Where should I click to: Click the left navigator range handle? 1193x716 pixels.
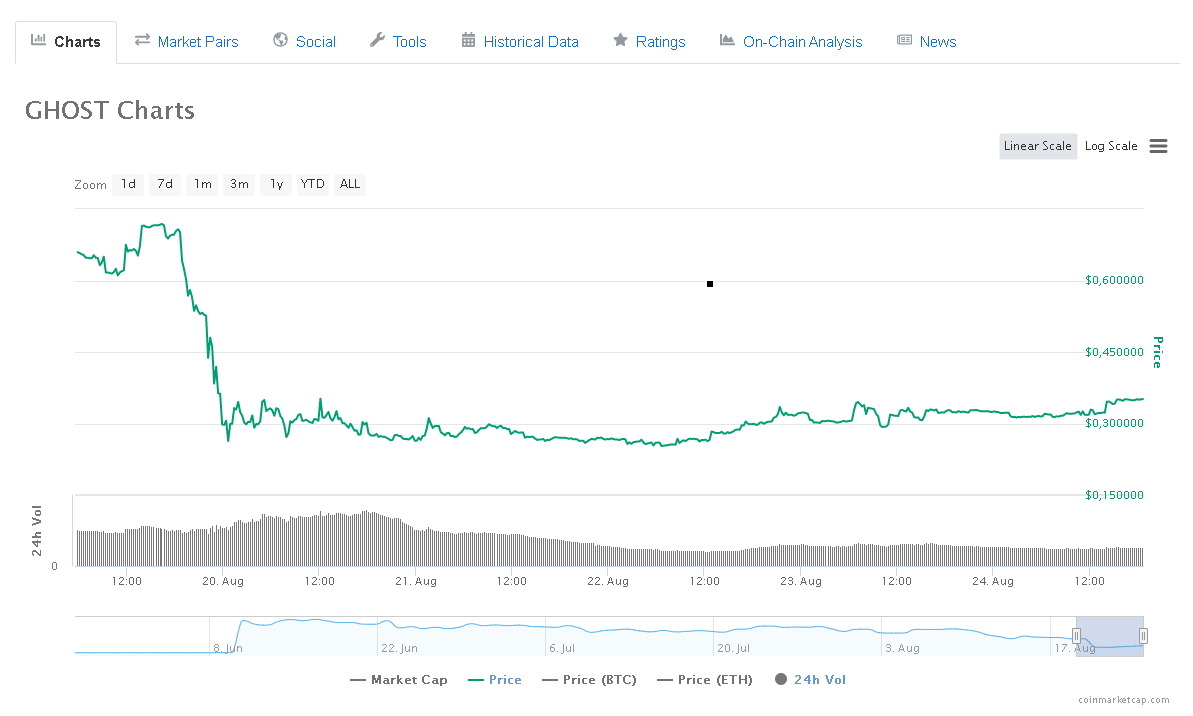click(1076, 636)
